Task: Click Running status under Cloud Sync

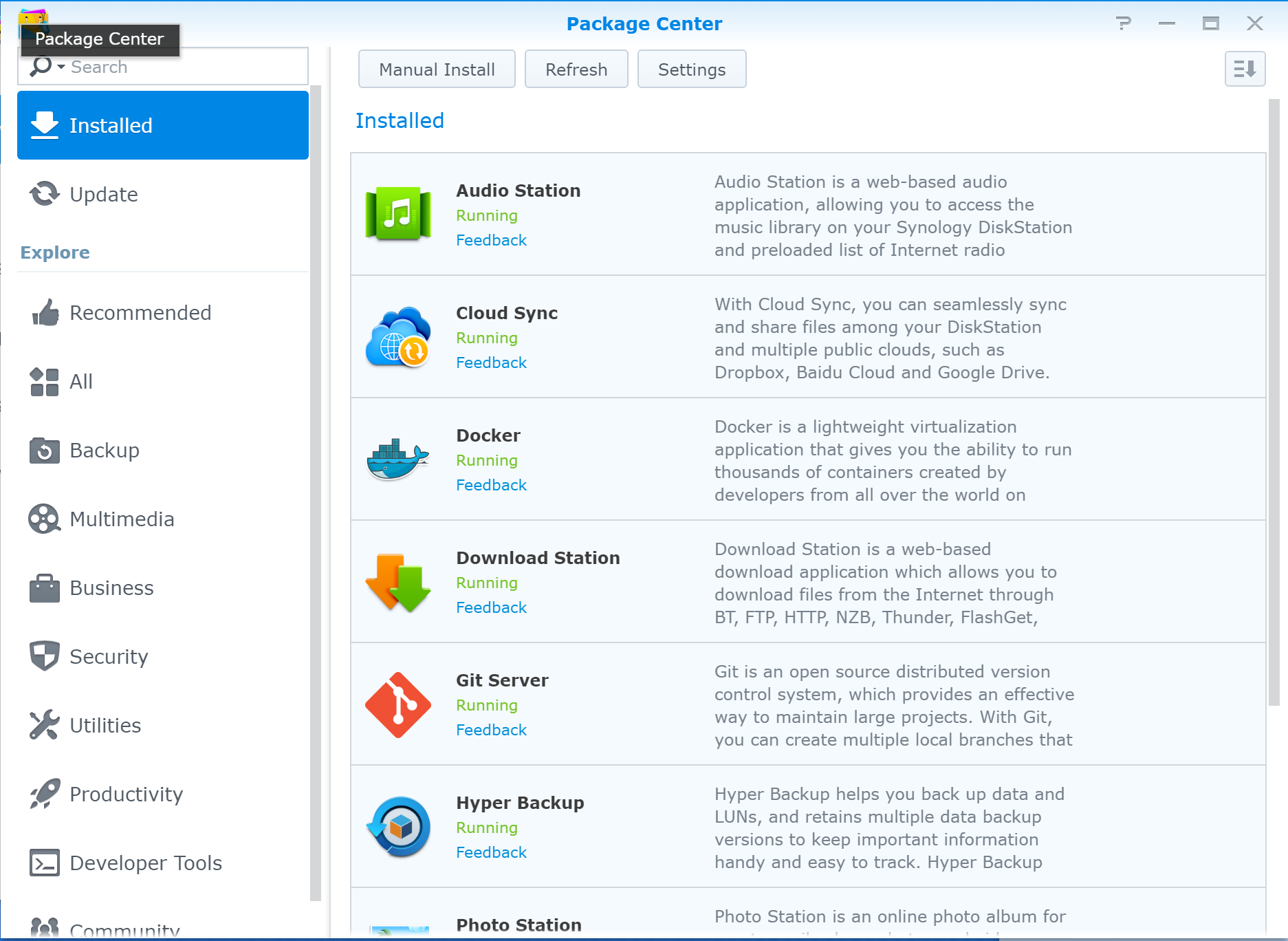Action: click(x=487, y=338)
